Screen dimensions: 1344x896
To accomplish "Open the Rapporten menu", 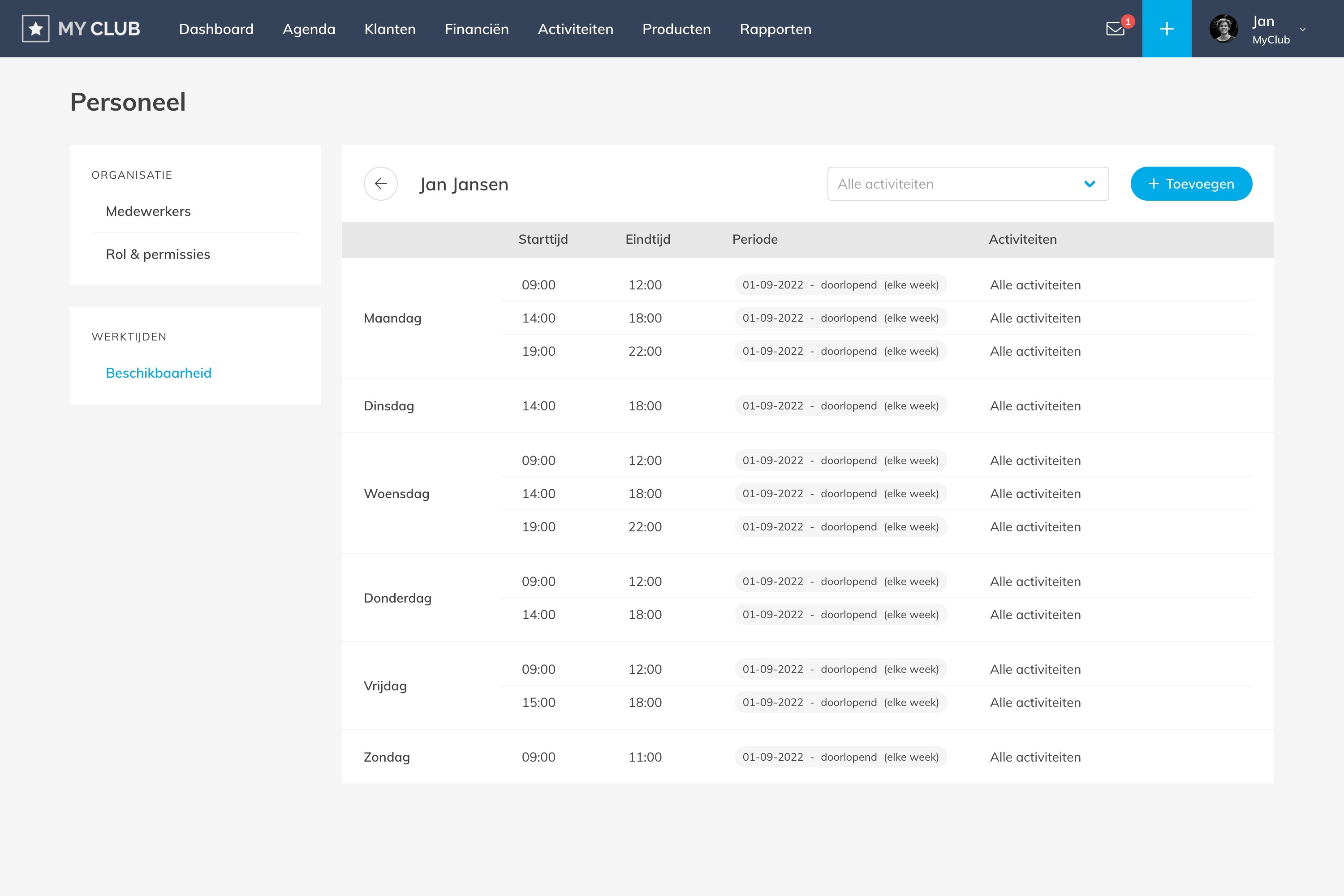I will coord(775,29).
